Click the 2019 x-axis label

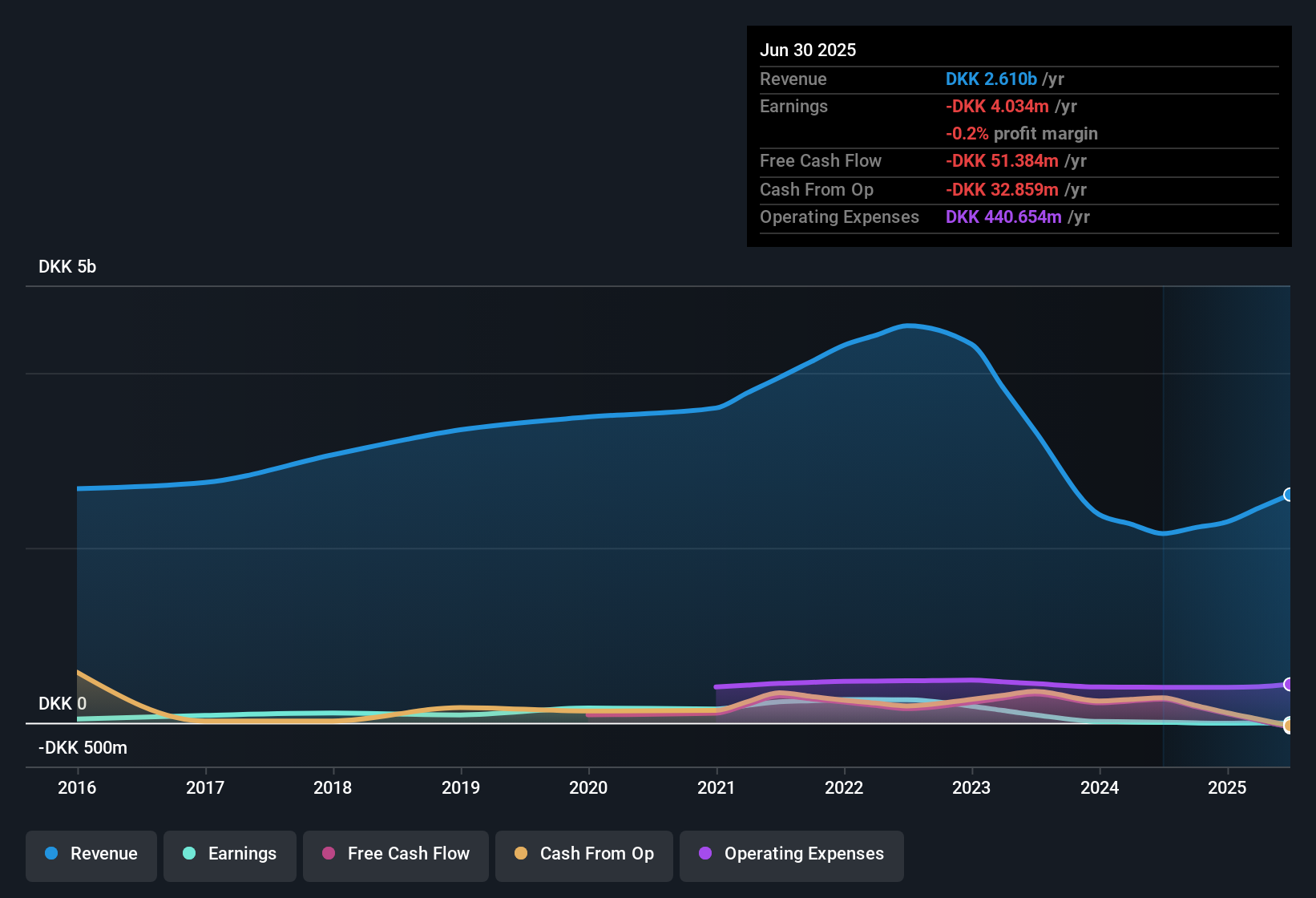(x=461, y=788)
